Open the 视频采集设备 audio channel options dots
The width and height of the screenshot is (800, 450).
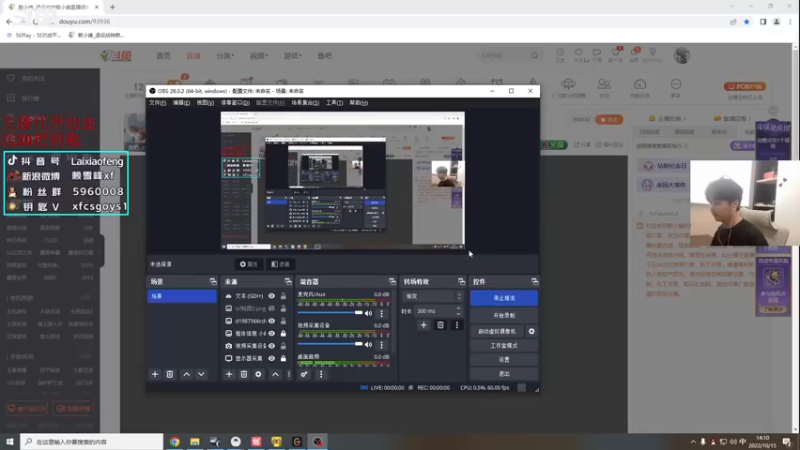(x=381, y=345)
